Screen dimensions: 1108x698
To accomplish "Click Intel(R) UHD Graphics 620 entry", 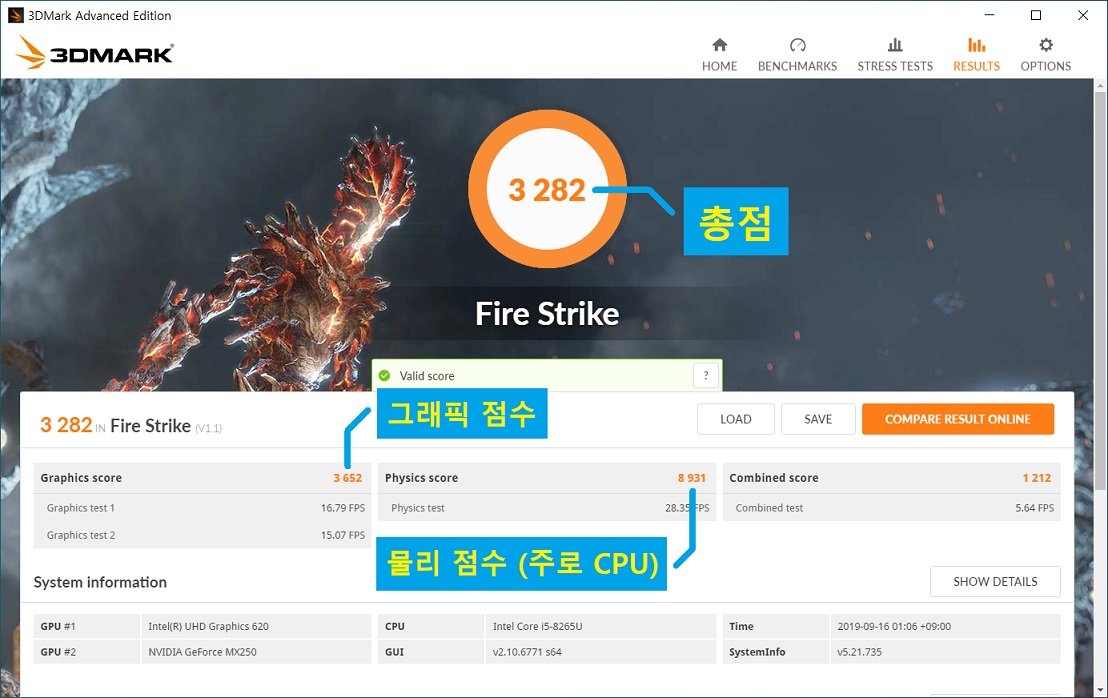I will coord(208,626).
